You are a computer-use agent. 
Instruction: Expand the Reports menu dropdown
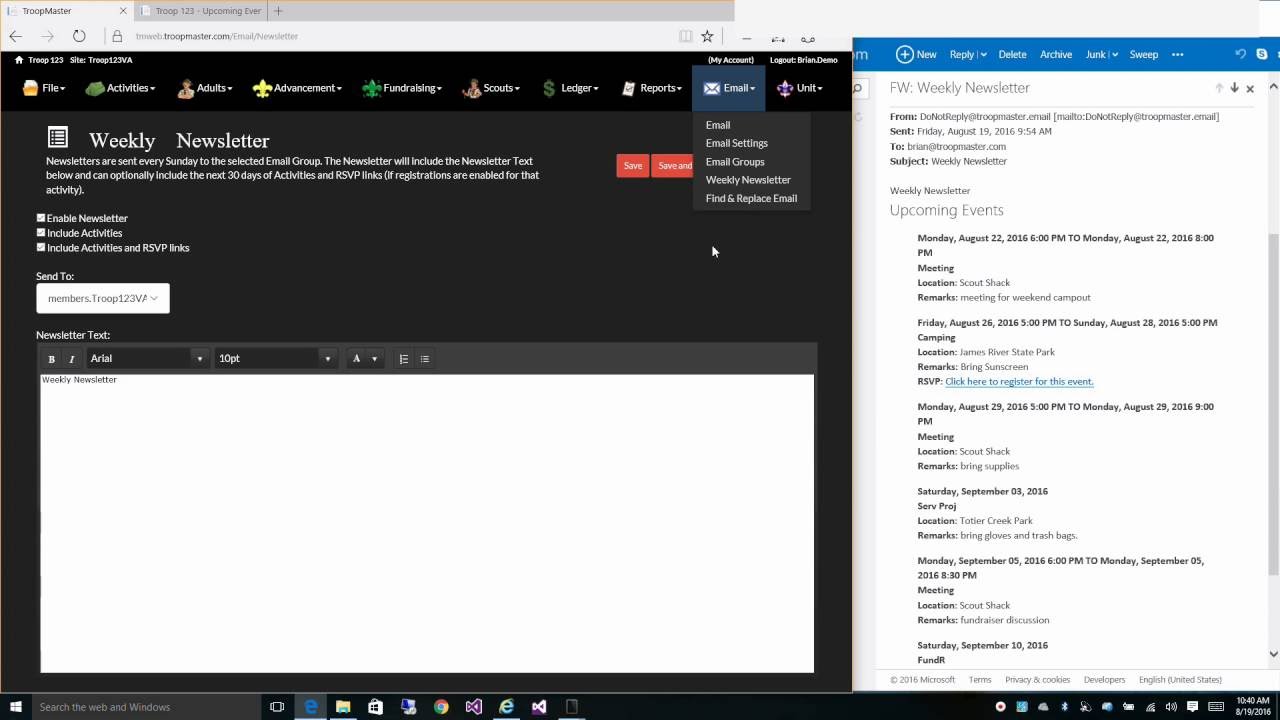tap(652, 88)
